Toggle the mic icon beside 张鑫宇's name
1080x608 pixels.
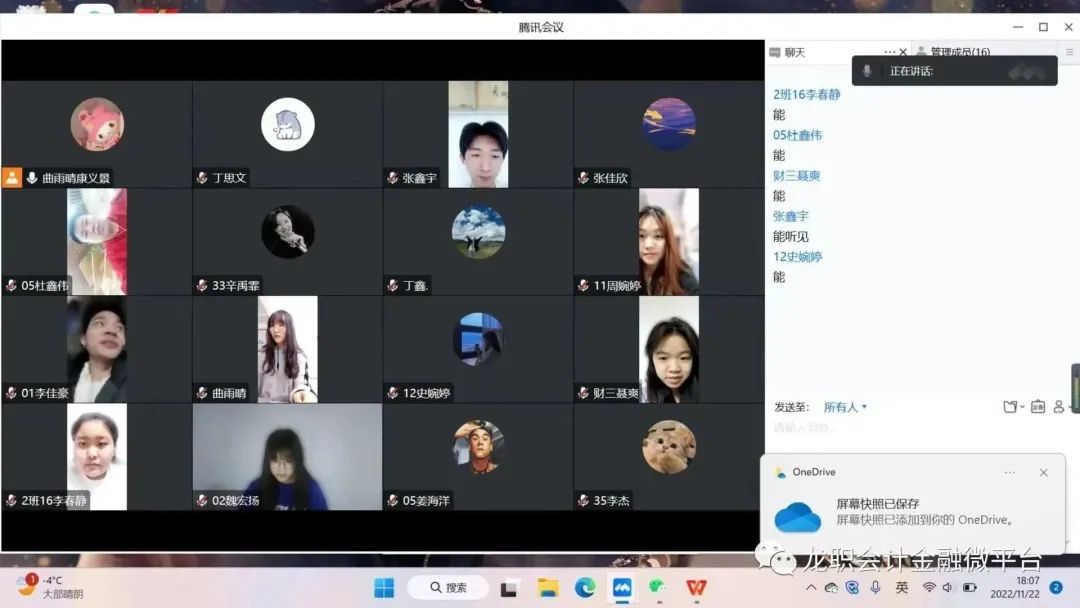(393, 178)
